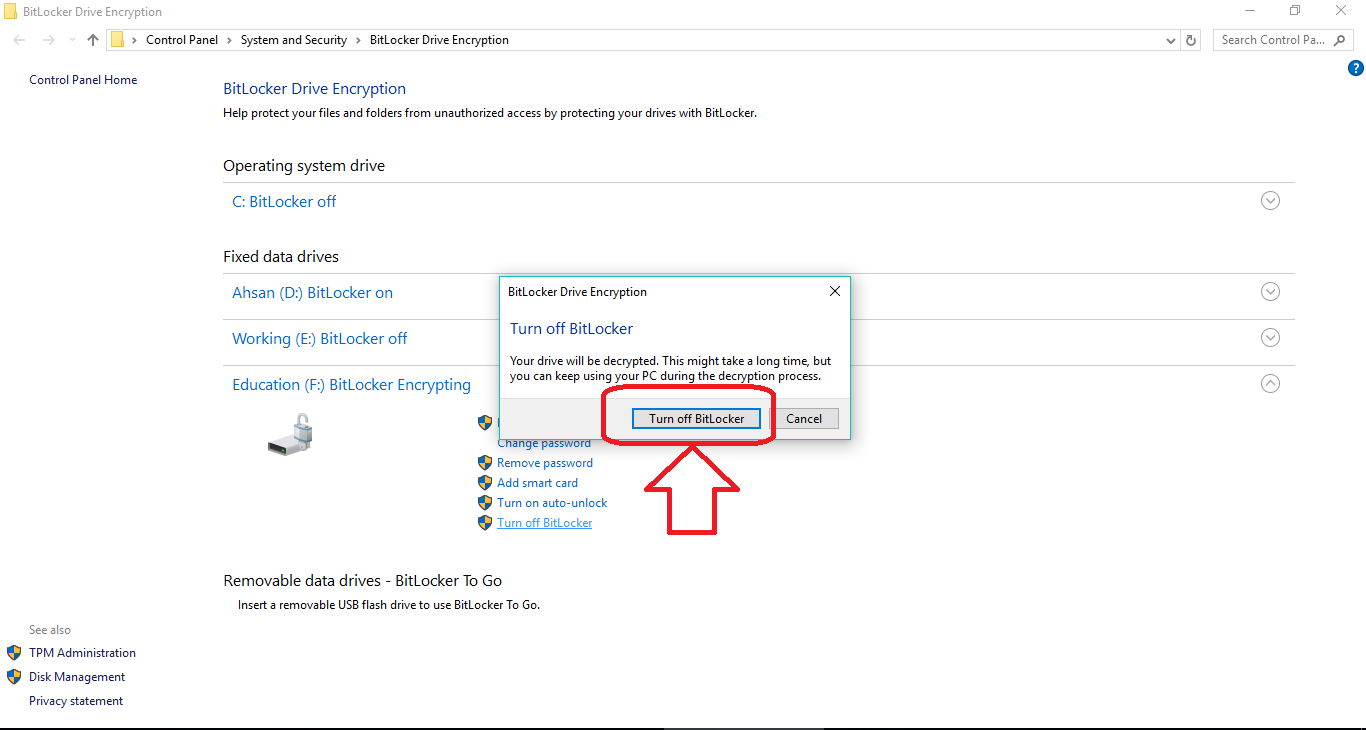The width and height of the screenshot is (1366, 730).
Task: Click the folder icon in the address bar
Action: [x=117, y=40]
